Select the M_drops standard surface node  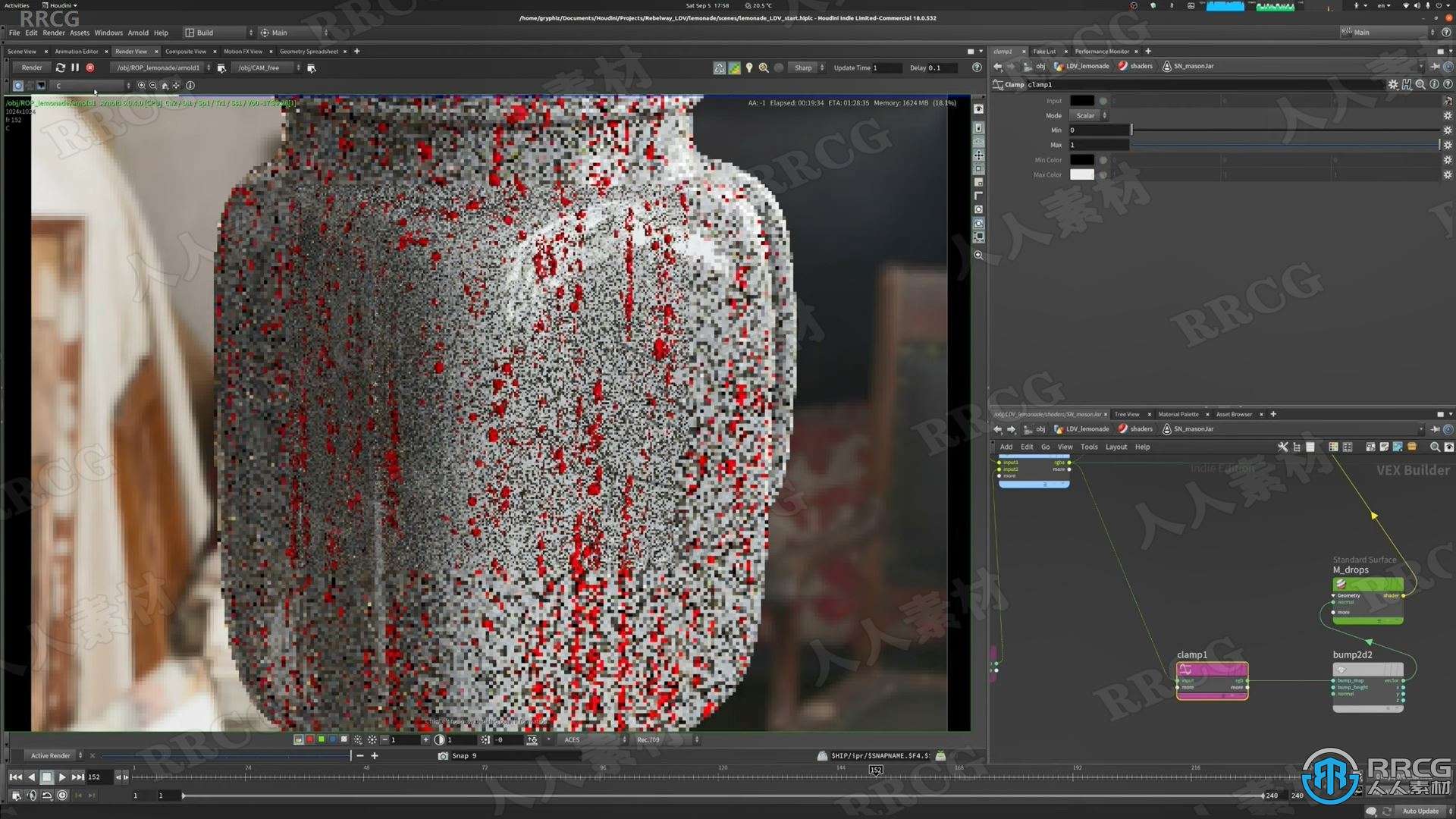tap(1368, 601)
